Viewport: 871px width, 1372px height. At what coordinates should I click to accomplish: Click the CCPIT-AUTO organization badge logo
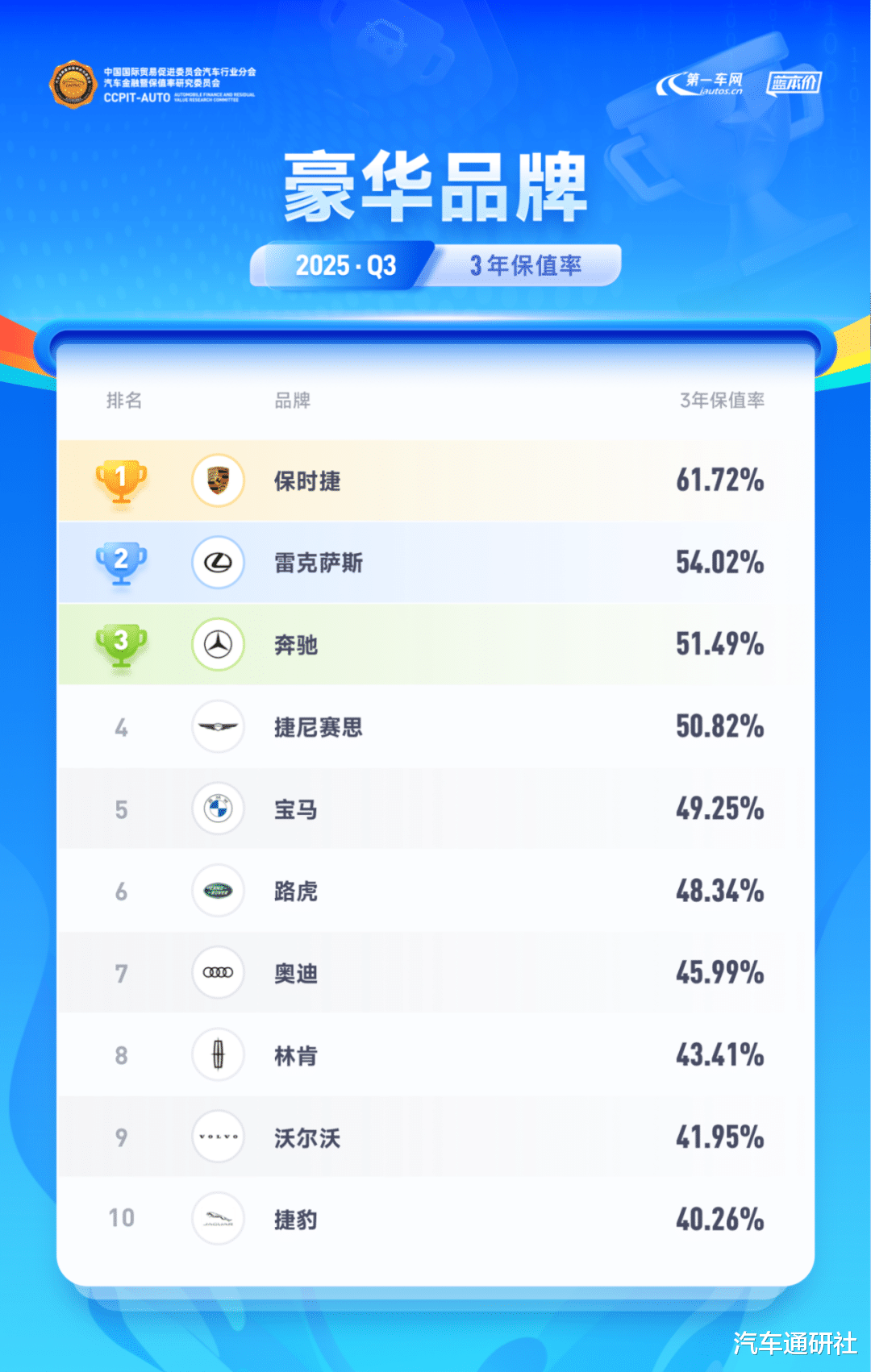(73, 84)
